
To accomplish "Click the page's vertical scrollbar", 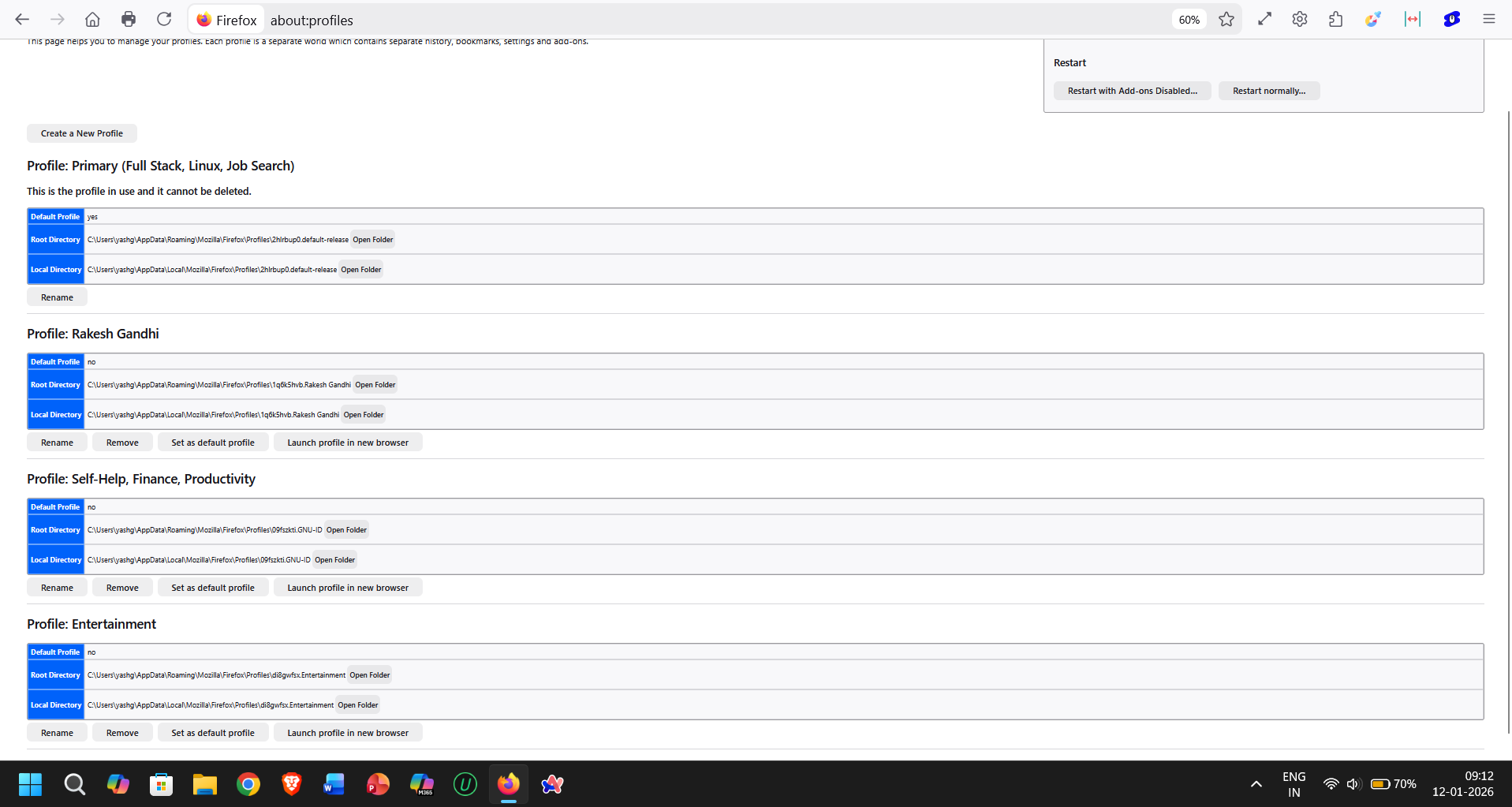I will [1508, 422].
